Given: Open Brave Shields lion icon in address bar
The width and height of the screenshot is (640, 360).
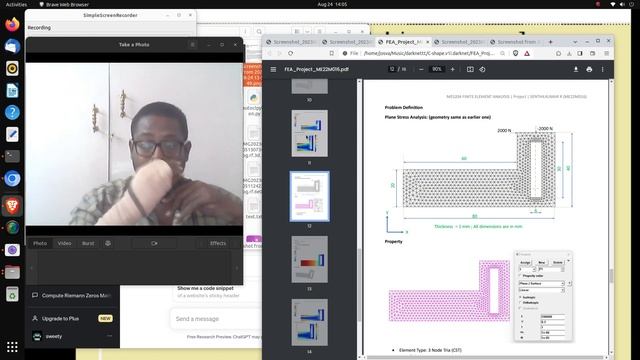Looking at the screenshot, I should coord(516,53).
